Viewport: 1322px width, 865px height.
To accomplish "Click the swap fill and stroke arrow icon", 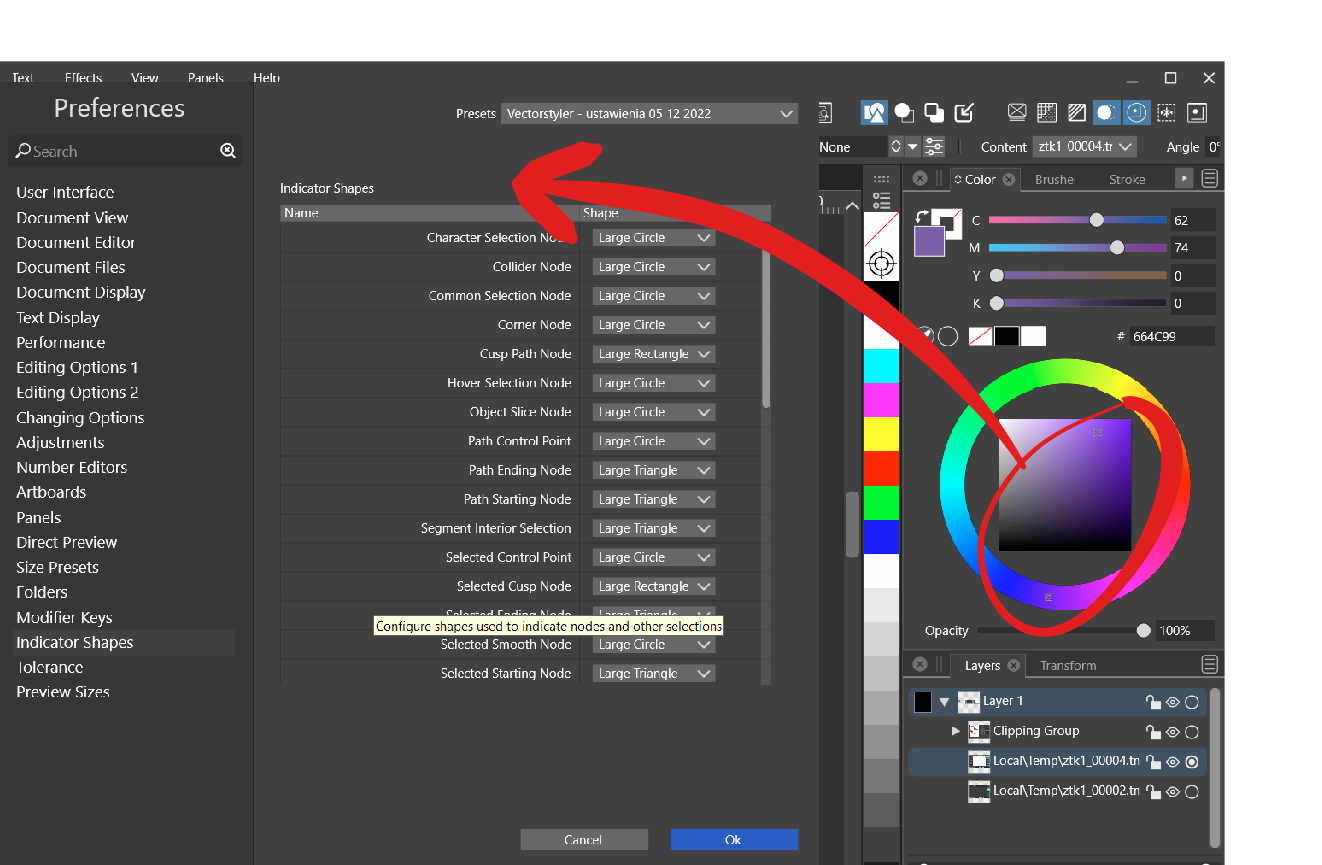I will tap(922, 216).
